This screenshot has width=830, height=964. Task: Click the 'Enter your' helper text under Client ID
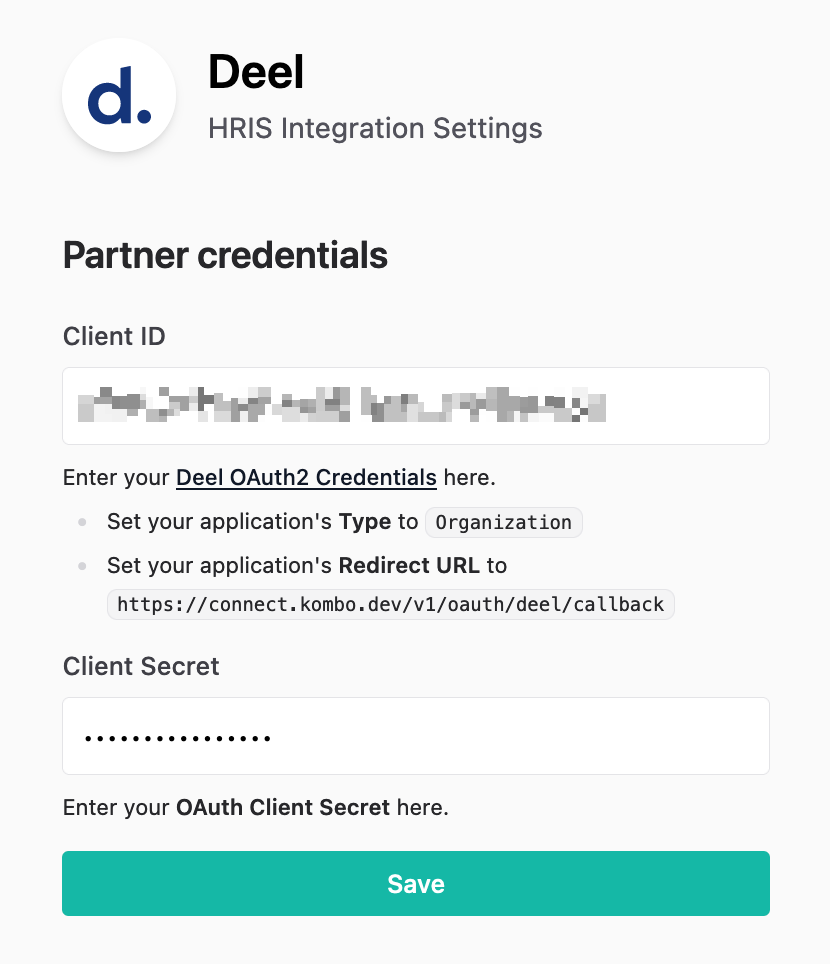tap(116, 478)
